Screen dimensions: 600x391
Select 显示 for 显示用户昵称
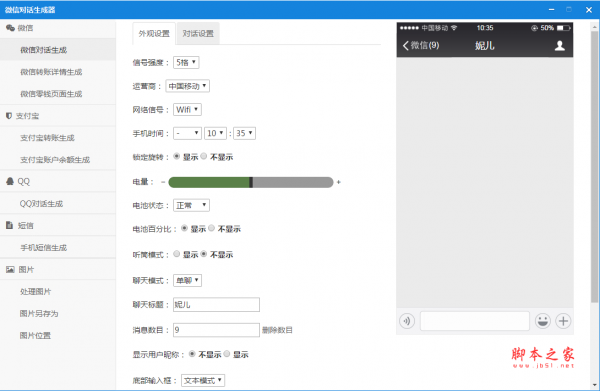tap(227, 354)
